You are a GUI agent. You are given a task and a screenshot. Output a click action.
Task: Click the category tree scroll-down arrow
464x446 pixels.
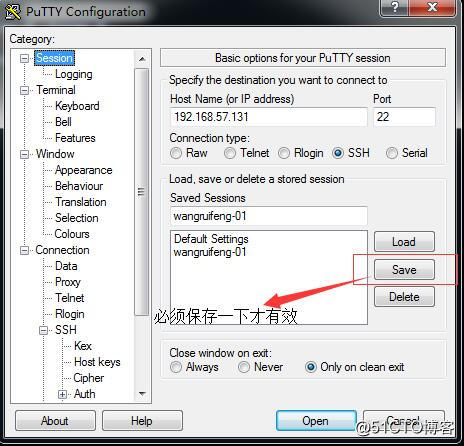(x=142, y=394)
